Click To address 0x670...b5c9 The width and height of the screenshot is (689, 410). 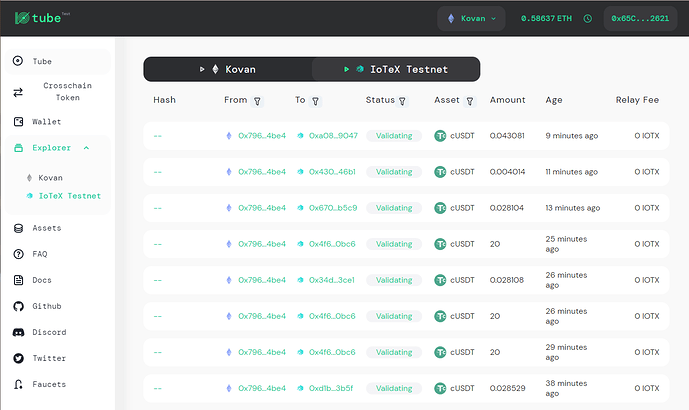pyautogui.click(x=333, y=208)
